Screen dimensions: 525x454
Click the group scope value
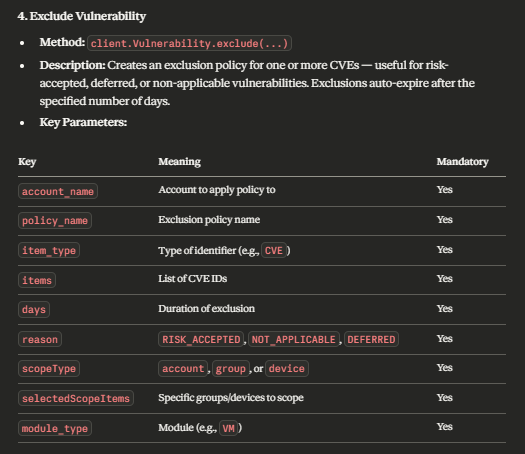pos(231,369)
